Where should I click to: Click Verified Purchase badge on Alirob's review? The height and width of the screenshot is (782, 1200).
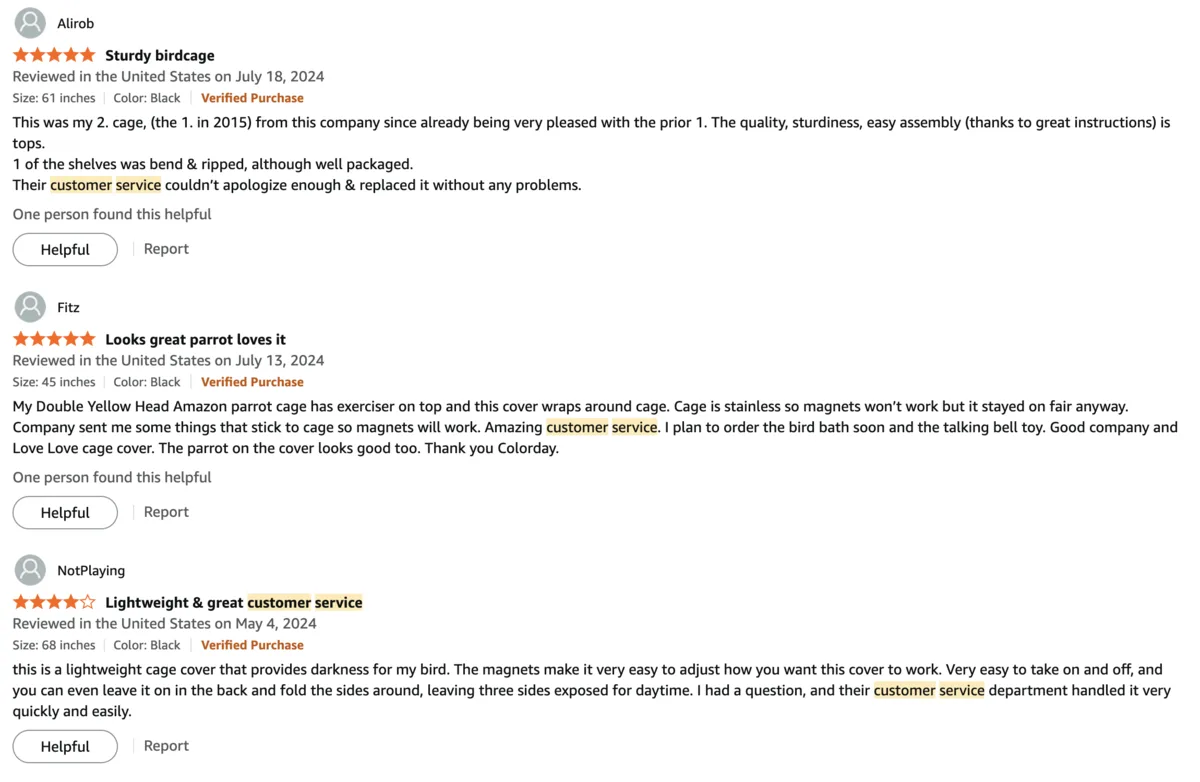point(252,97)
